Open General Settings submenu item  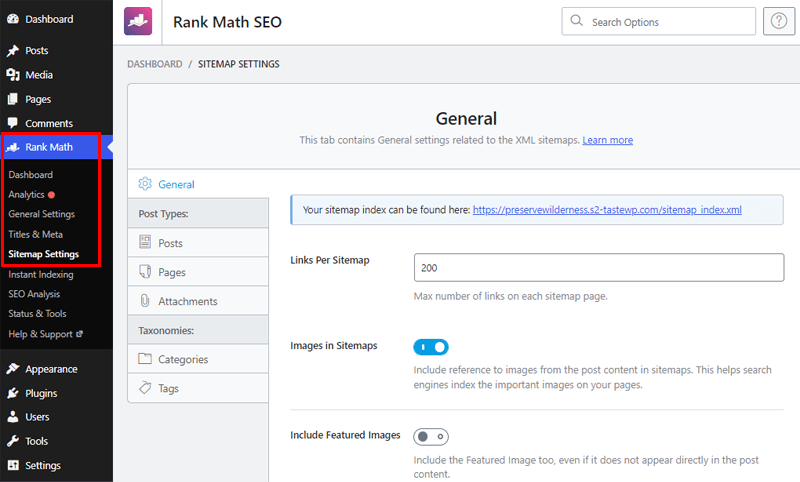point(42,214)
